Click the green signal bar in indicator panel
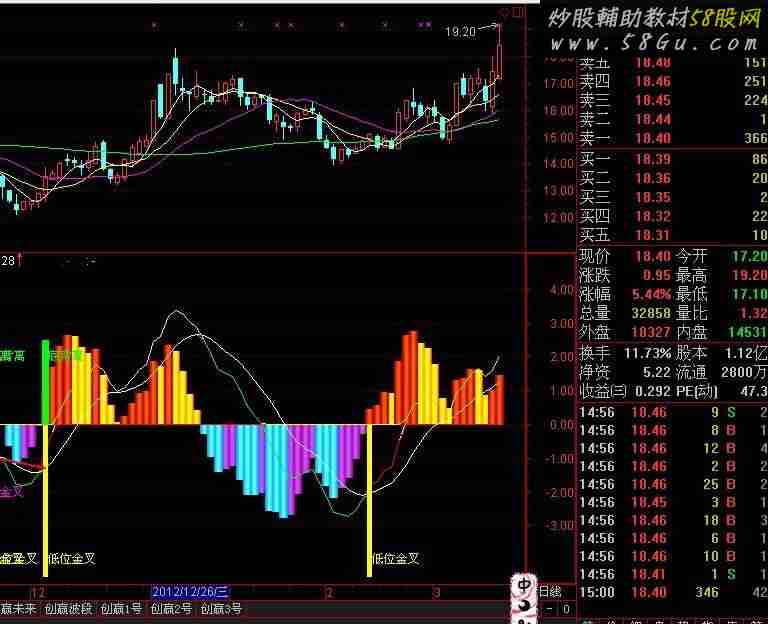 click(46, 382)
